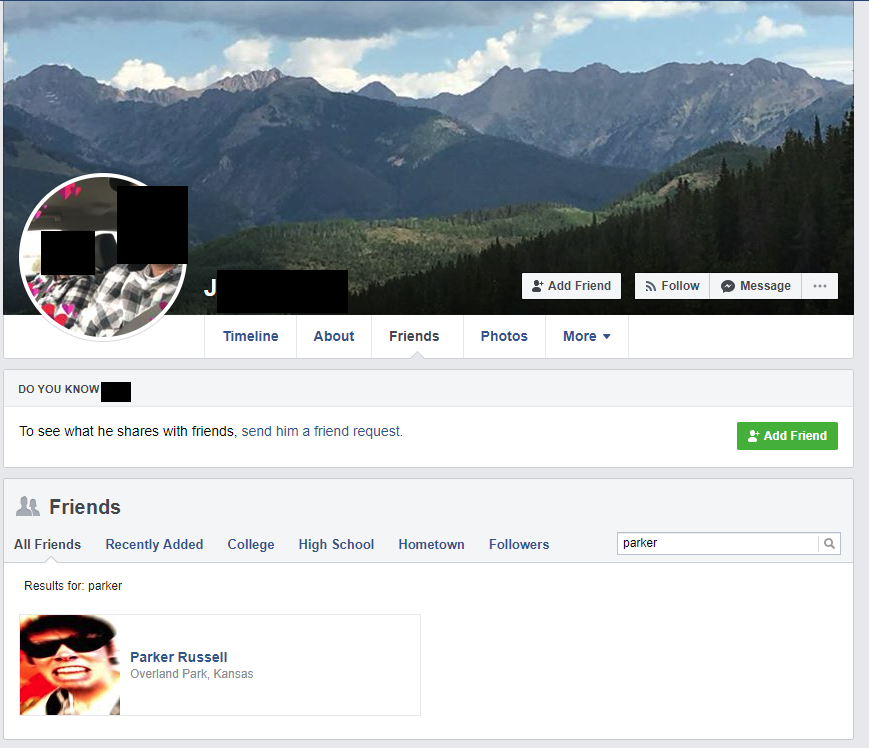Filter friends by Hometown
The height and width of the screenshot is (748, 869).
(x=431, y=545)
